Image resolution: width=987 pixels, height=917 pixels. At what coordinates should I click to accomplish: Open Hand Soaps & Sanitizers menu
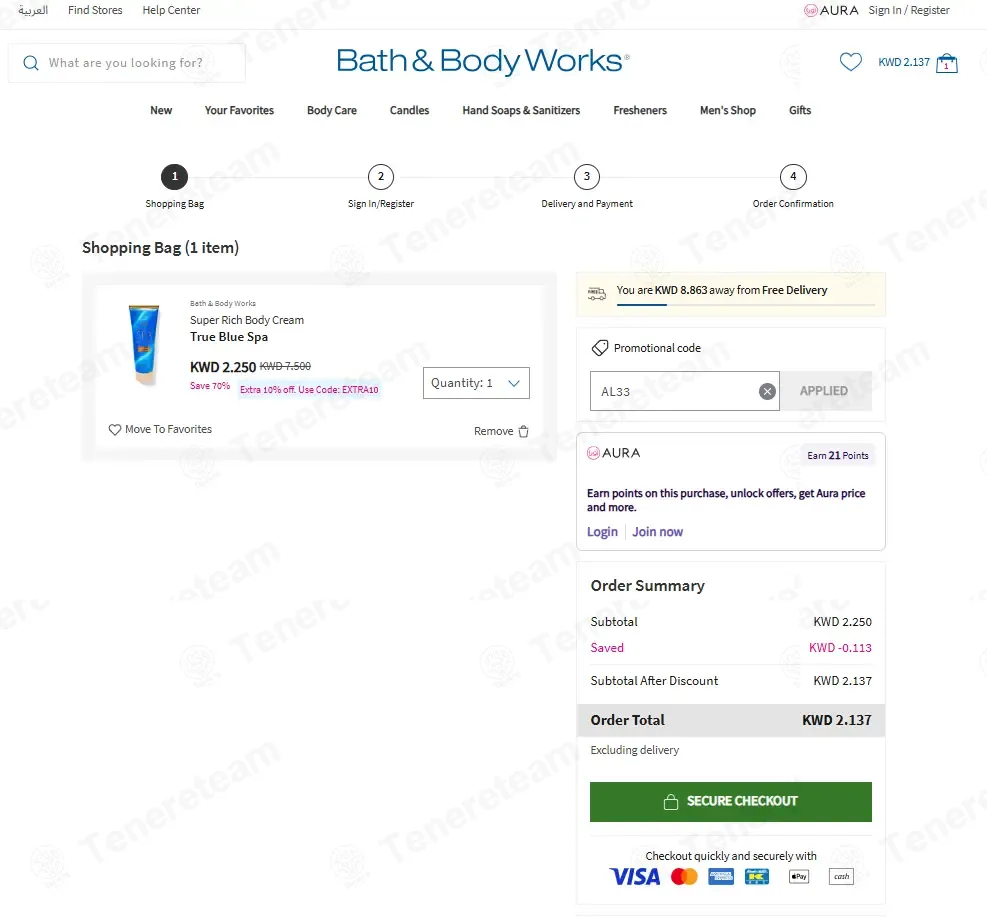[521, 110]
